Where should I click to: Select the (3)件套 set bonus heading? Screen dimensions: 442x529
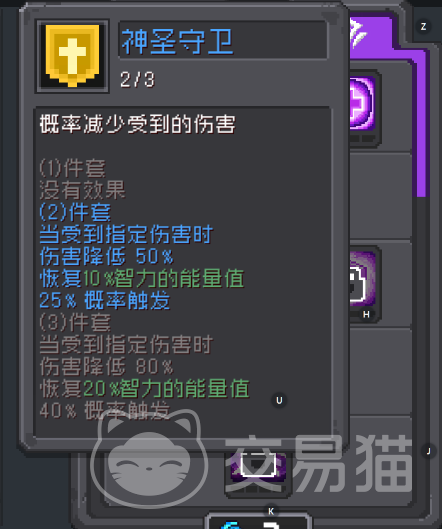point(75,323)
